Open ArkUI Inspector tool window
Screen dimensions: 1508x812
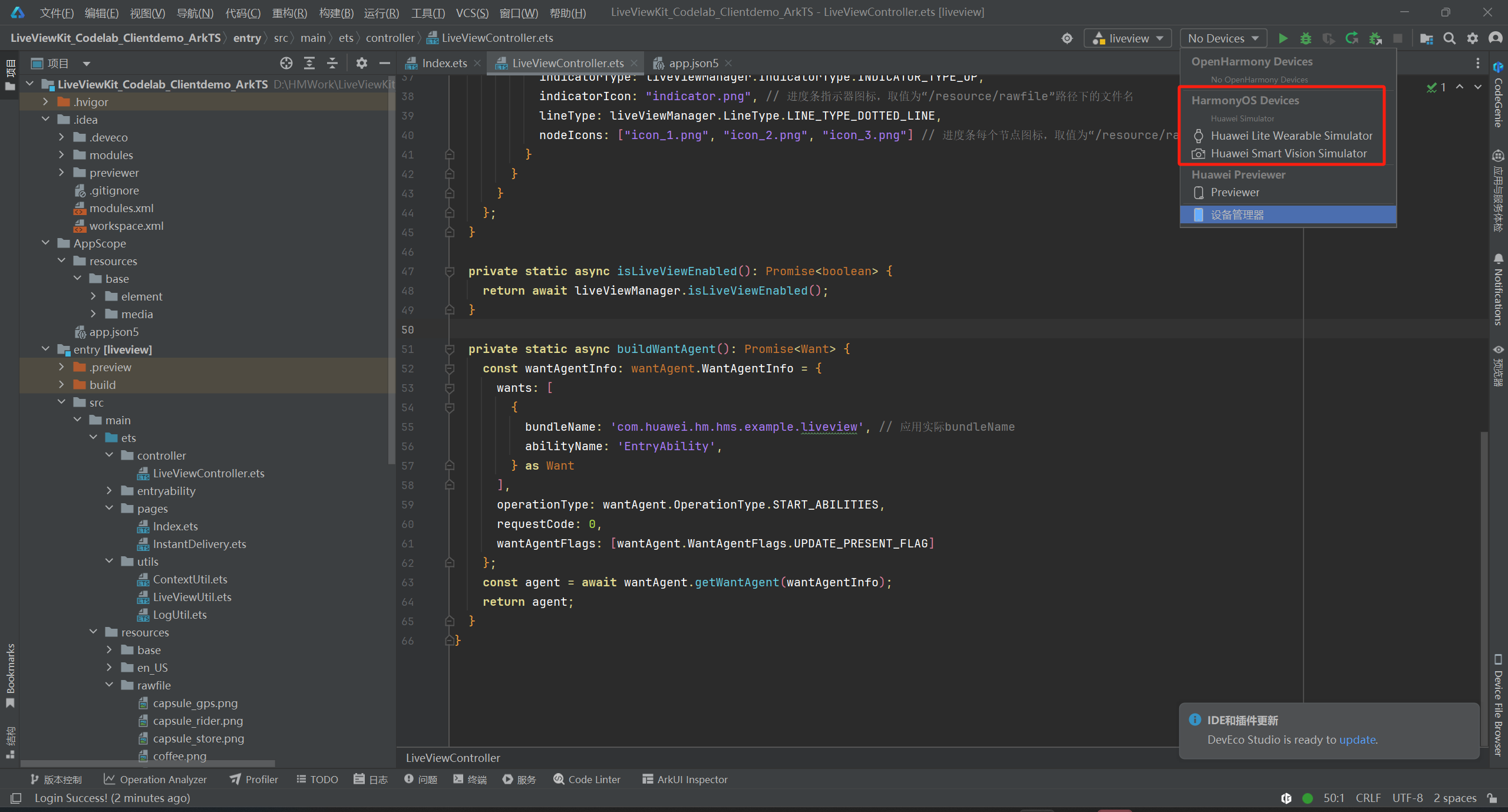[x=685, y=779]
